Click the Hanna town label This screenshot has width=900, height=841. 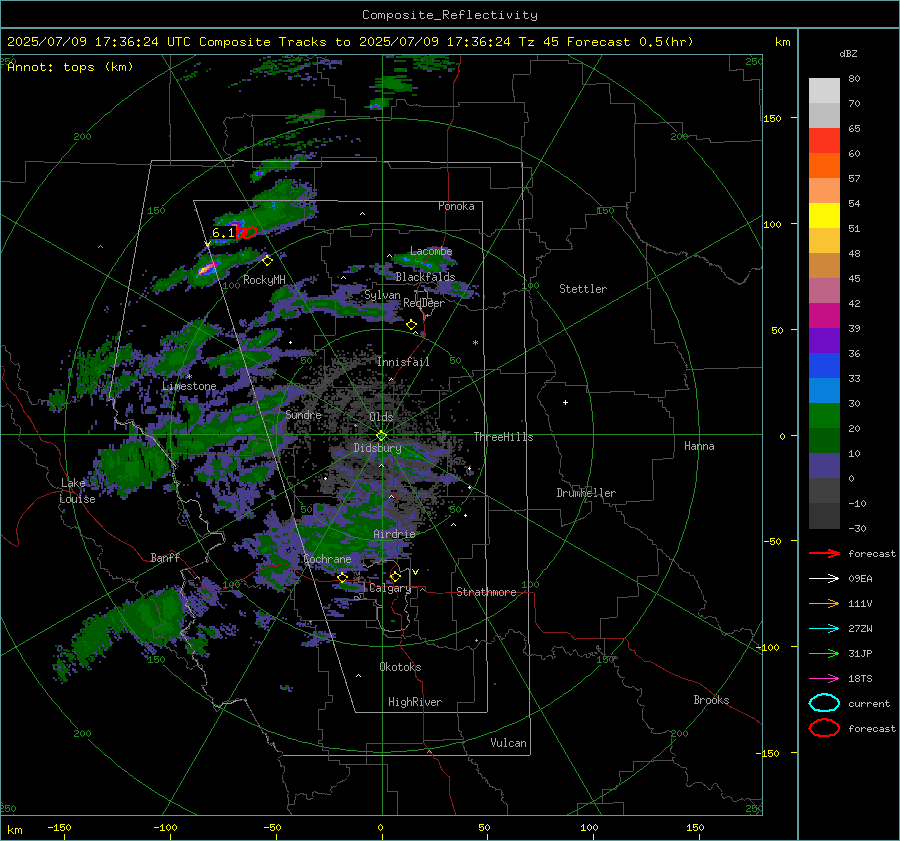coord(699,446)
